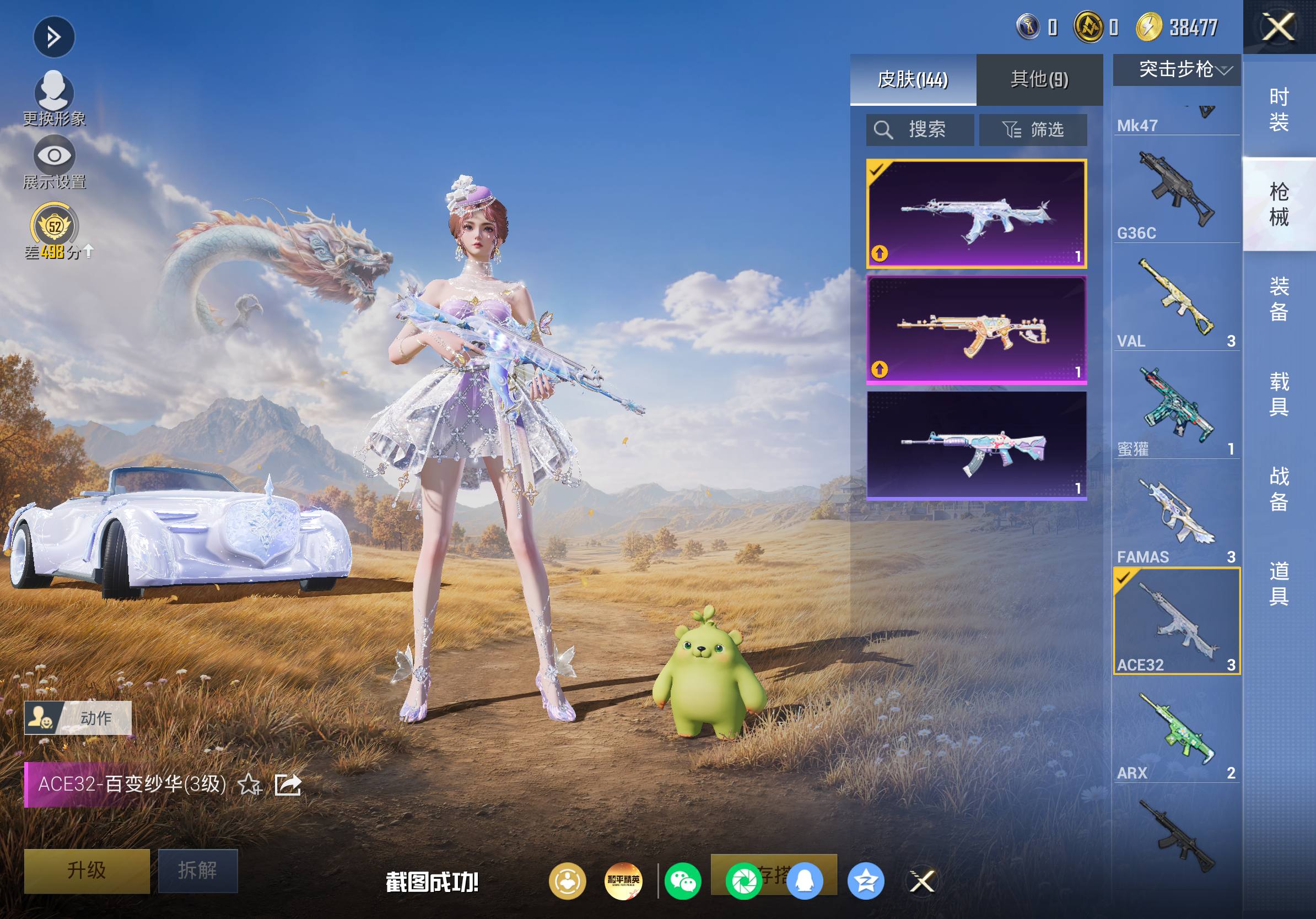The height and width of the screenshot is (919, 1316).
Task: Open the 枪械 firearms category tab
Action: pyautogui.click(x=1279, y=204)
